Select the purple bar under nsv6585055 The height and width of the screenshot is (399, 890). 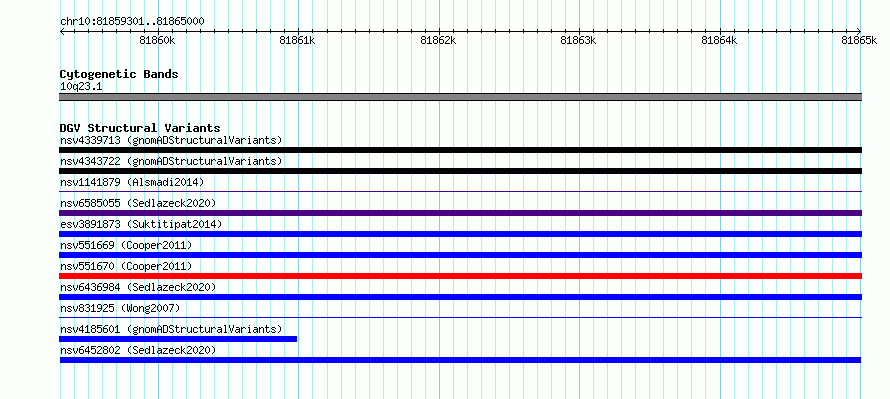(460, 213)
